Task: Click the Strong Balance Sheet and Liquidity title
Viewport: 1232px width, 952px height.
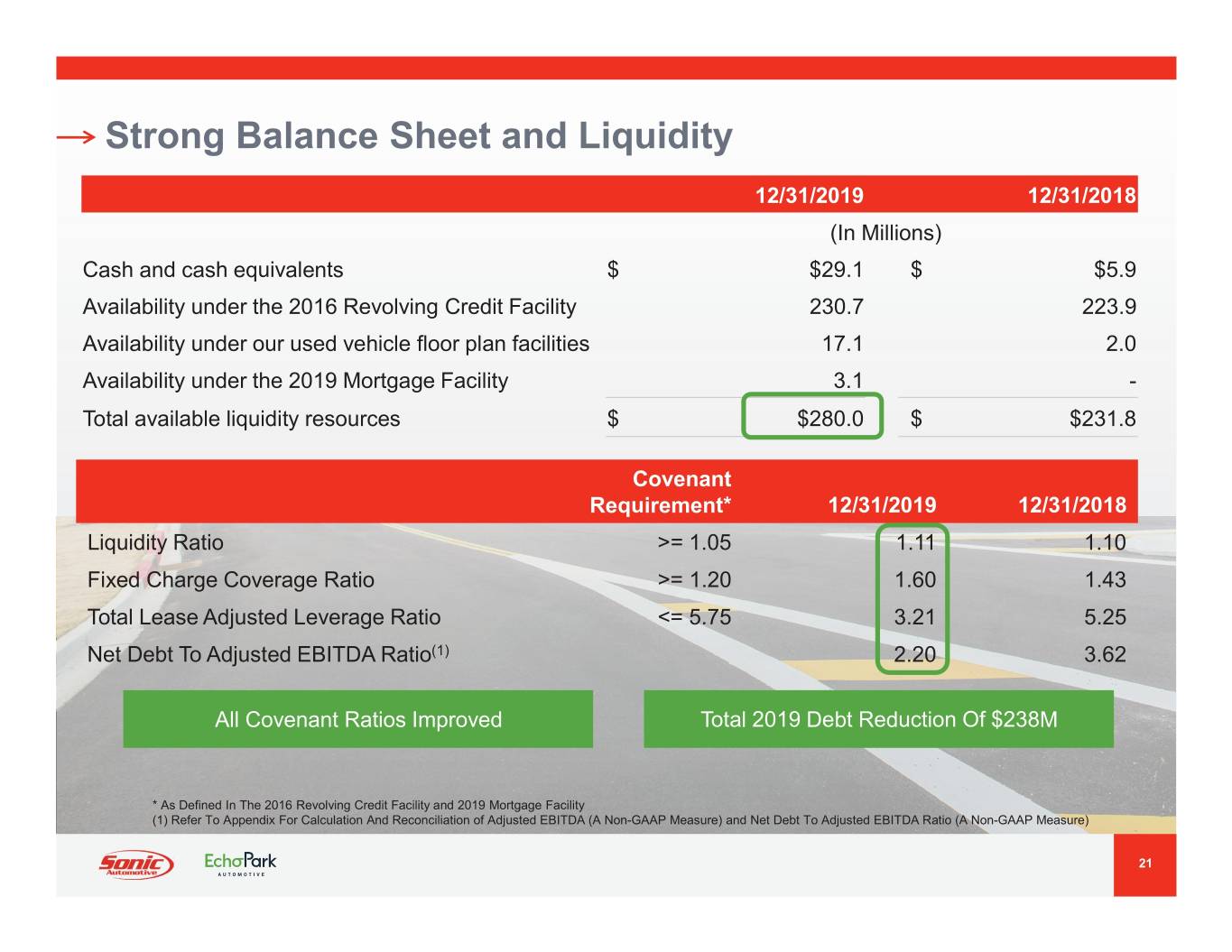Action: coord(419,136)
